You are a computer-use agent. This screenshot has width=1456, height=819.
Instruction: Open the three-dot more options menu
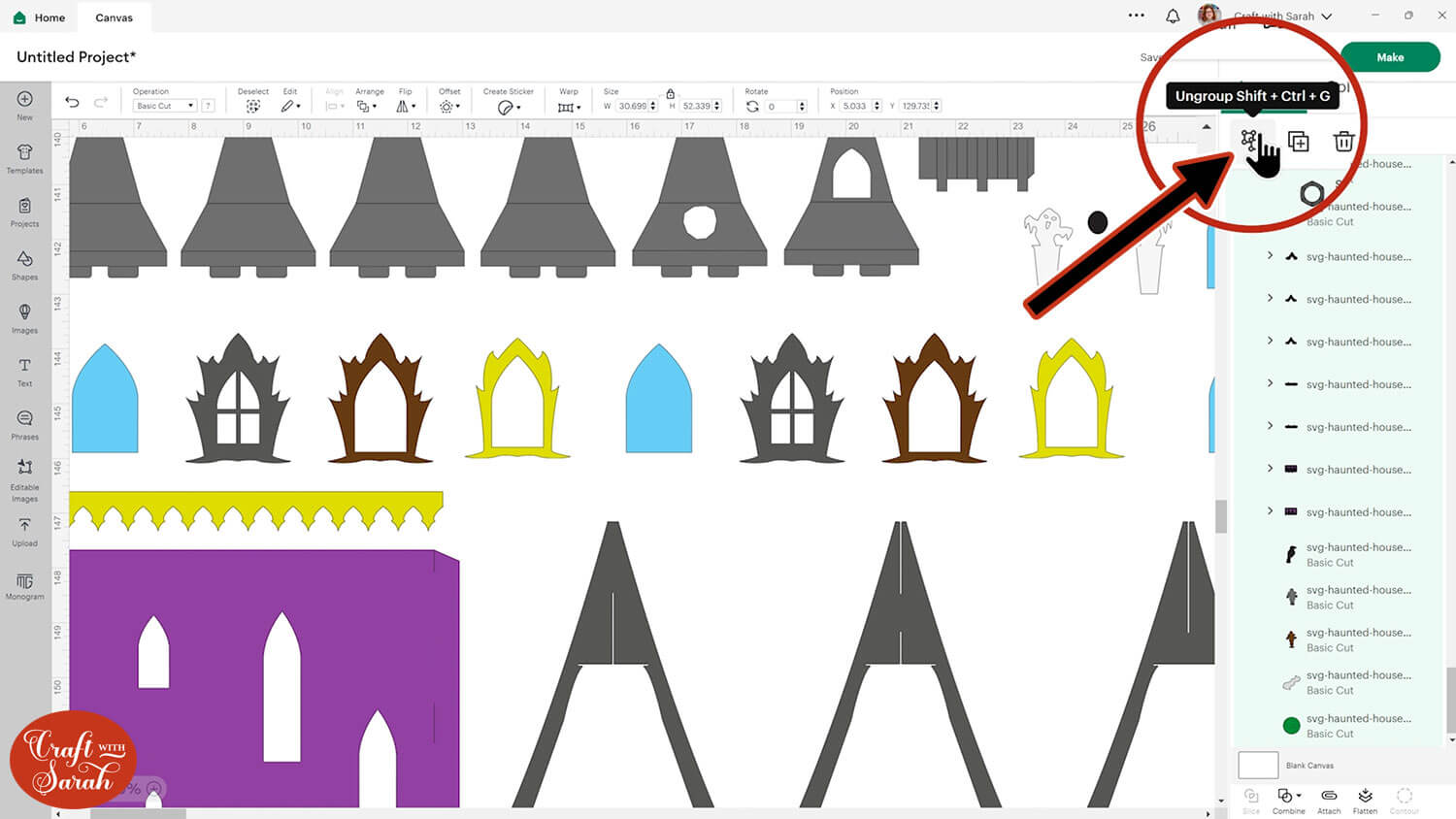(x=1137, y=16)
